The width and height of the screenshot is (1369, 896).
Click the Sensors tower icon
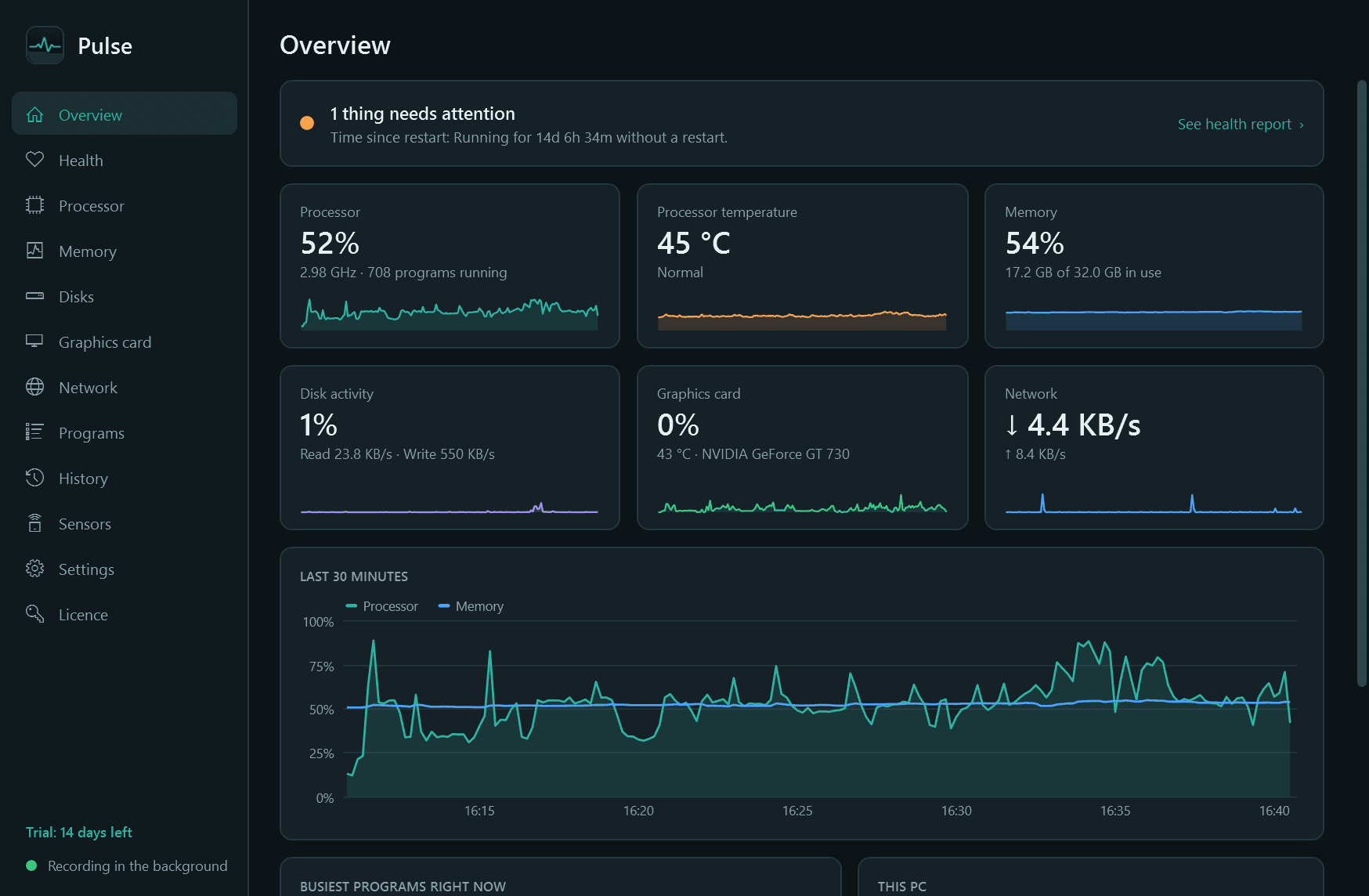pyautogui.click(x=34, y=523)
